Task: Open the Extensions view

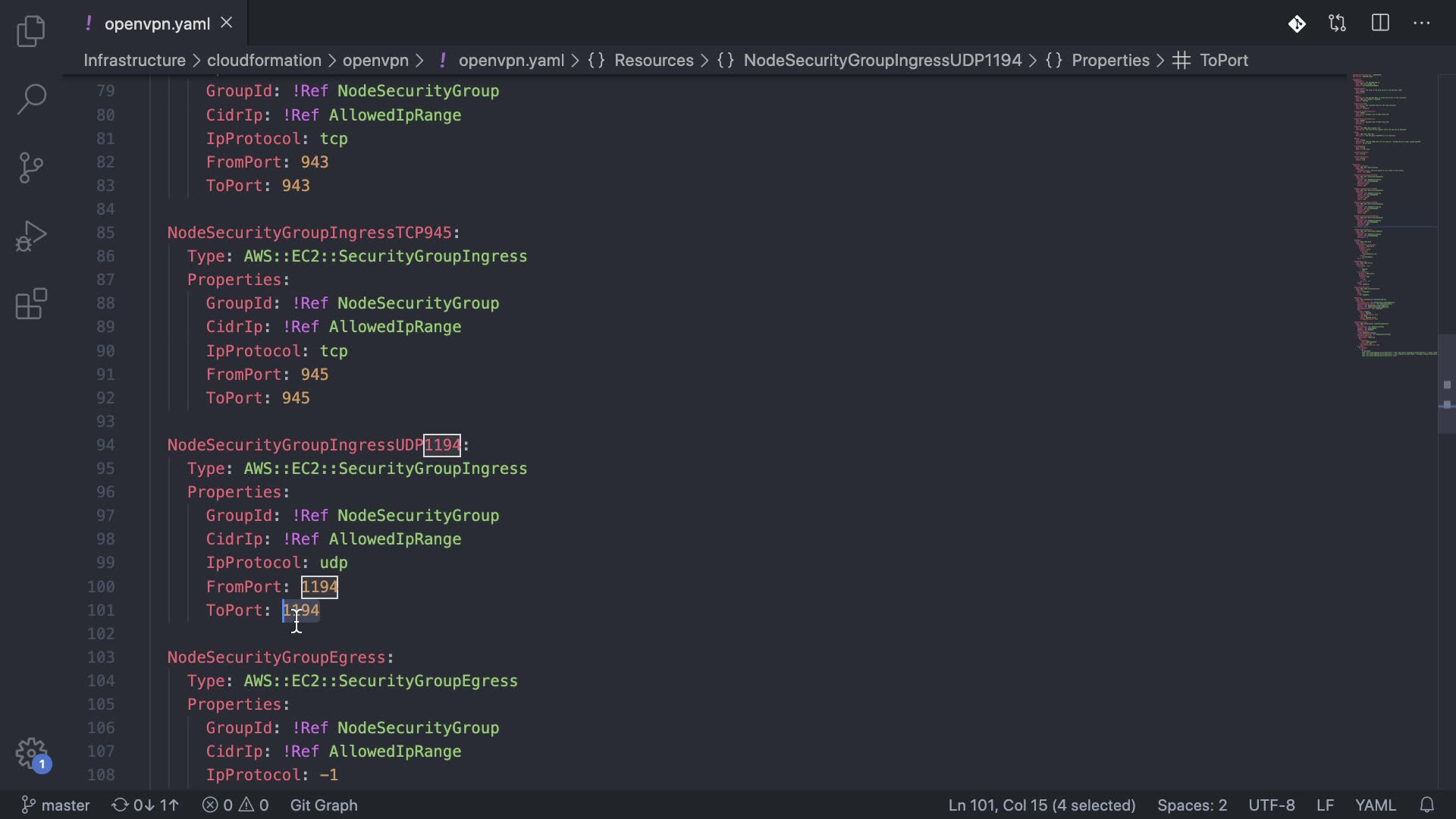Action: coord(31,304)
